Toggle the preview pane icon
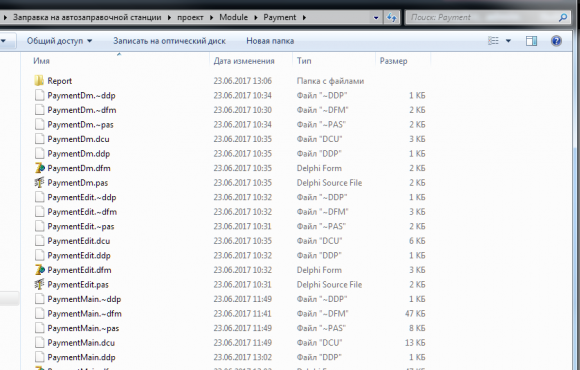 pyautogui.click(x=532, y=41)
